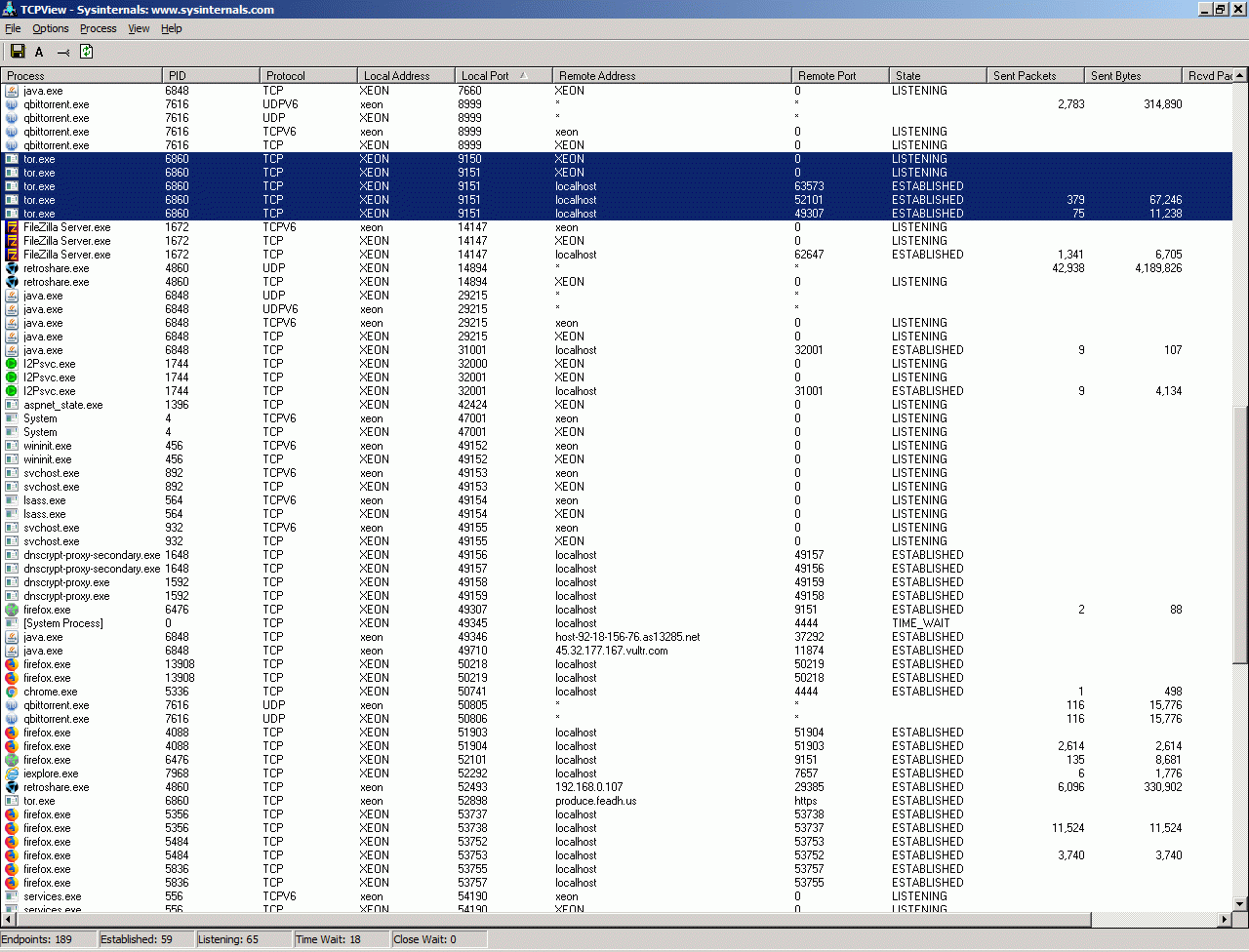Click the Time Wait: 18 status bar entry

point(342,939)
